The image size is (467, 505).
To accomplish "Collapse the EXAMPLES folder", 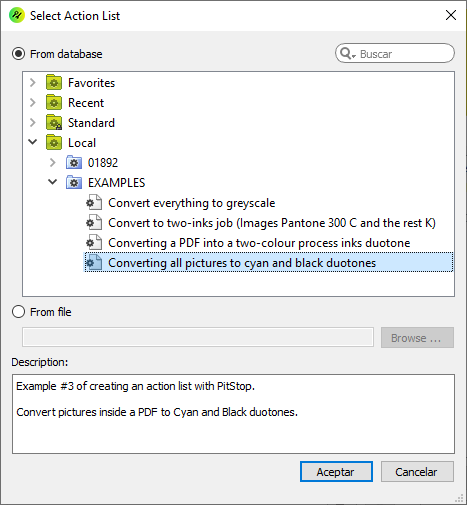I will click(53, 182).
